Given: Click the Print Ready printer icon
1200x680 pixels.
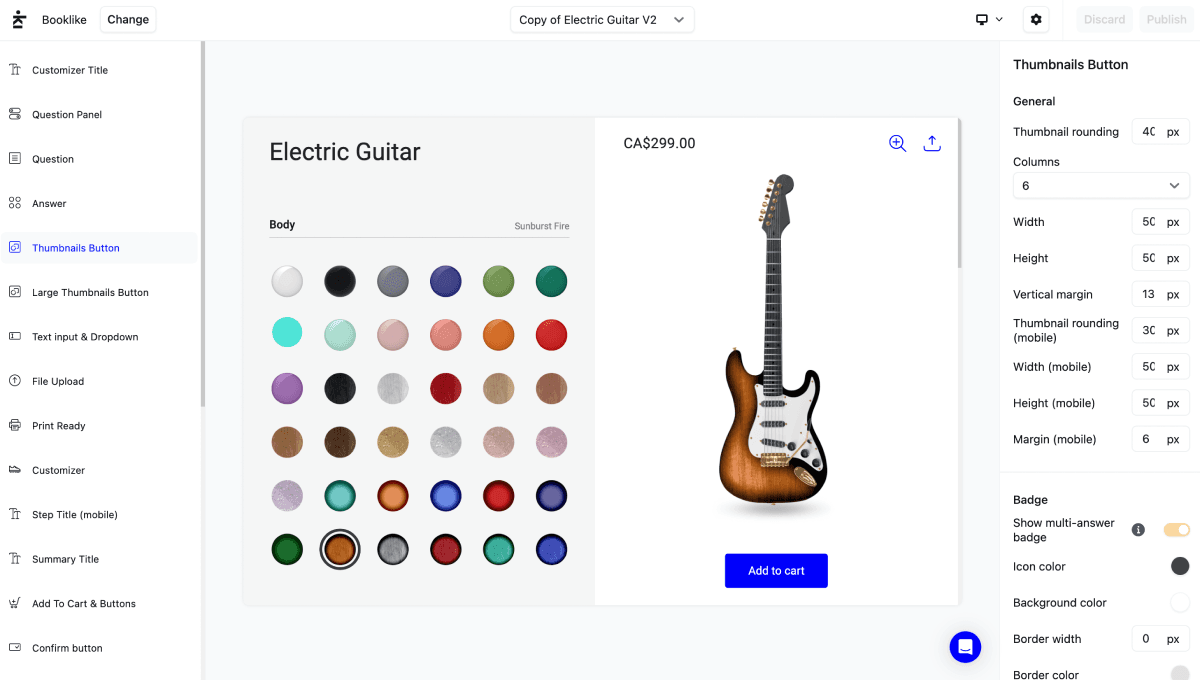Looking at the screenshot, I should pos(15,425).
